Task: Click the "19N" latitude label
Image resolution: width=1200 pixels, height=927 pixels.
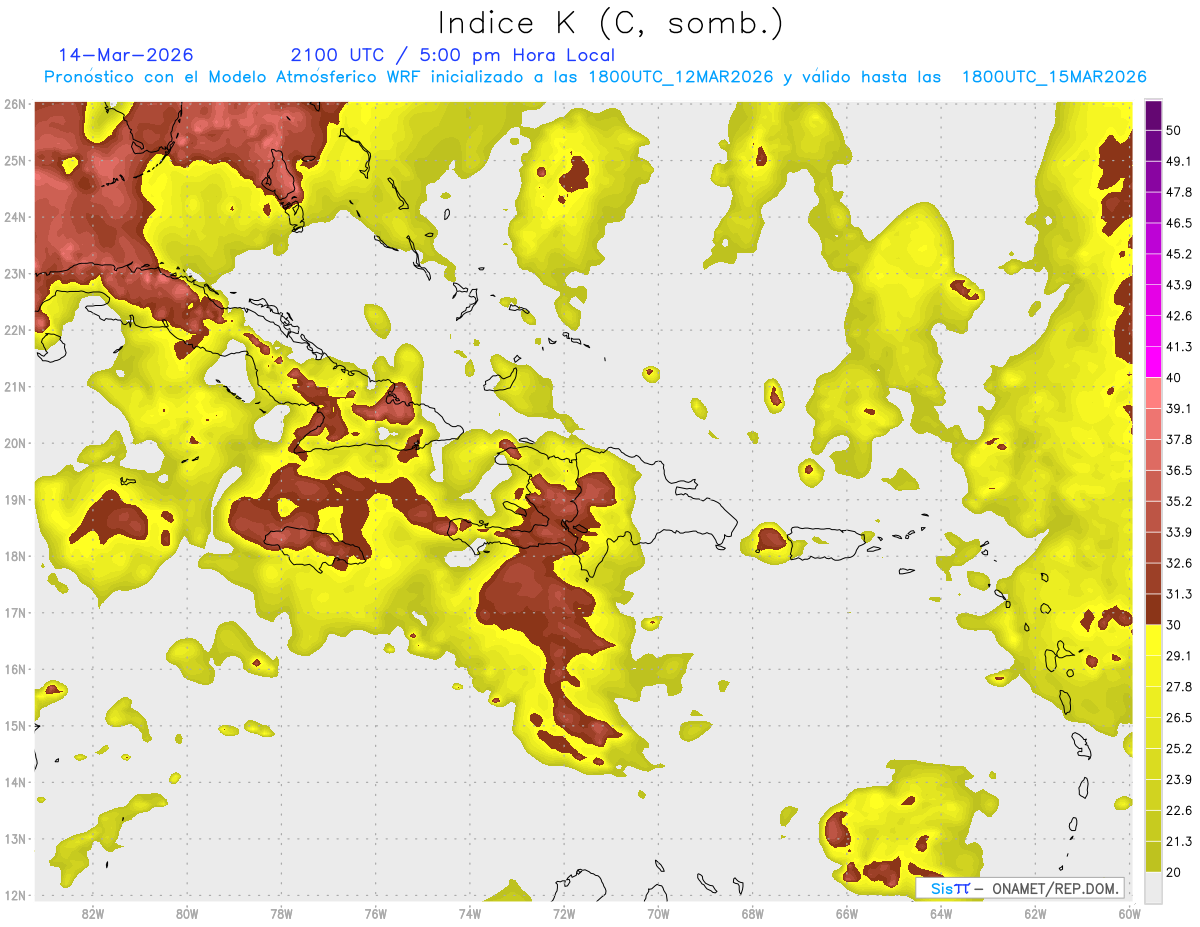Action: click(x=15, y=500)
